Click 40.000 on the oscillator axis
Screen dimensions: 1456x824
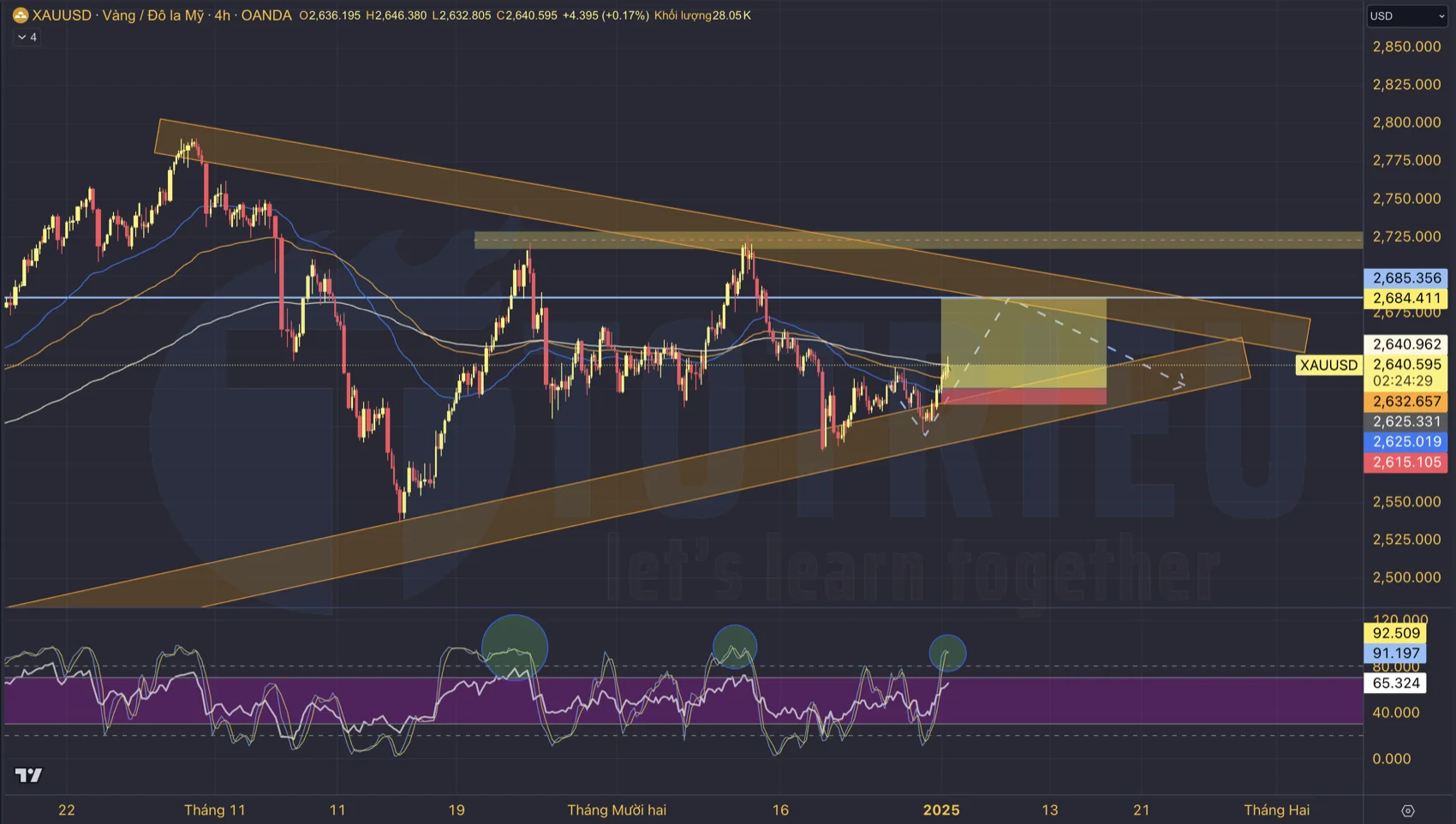pyautogui.click(x=1396, y=713)
